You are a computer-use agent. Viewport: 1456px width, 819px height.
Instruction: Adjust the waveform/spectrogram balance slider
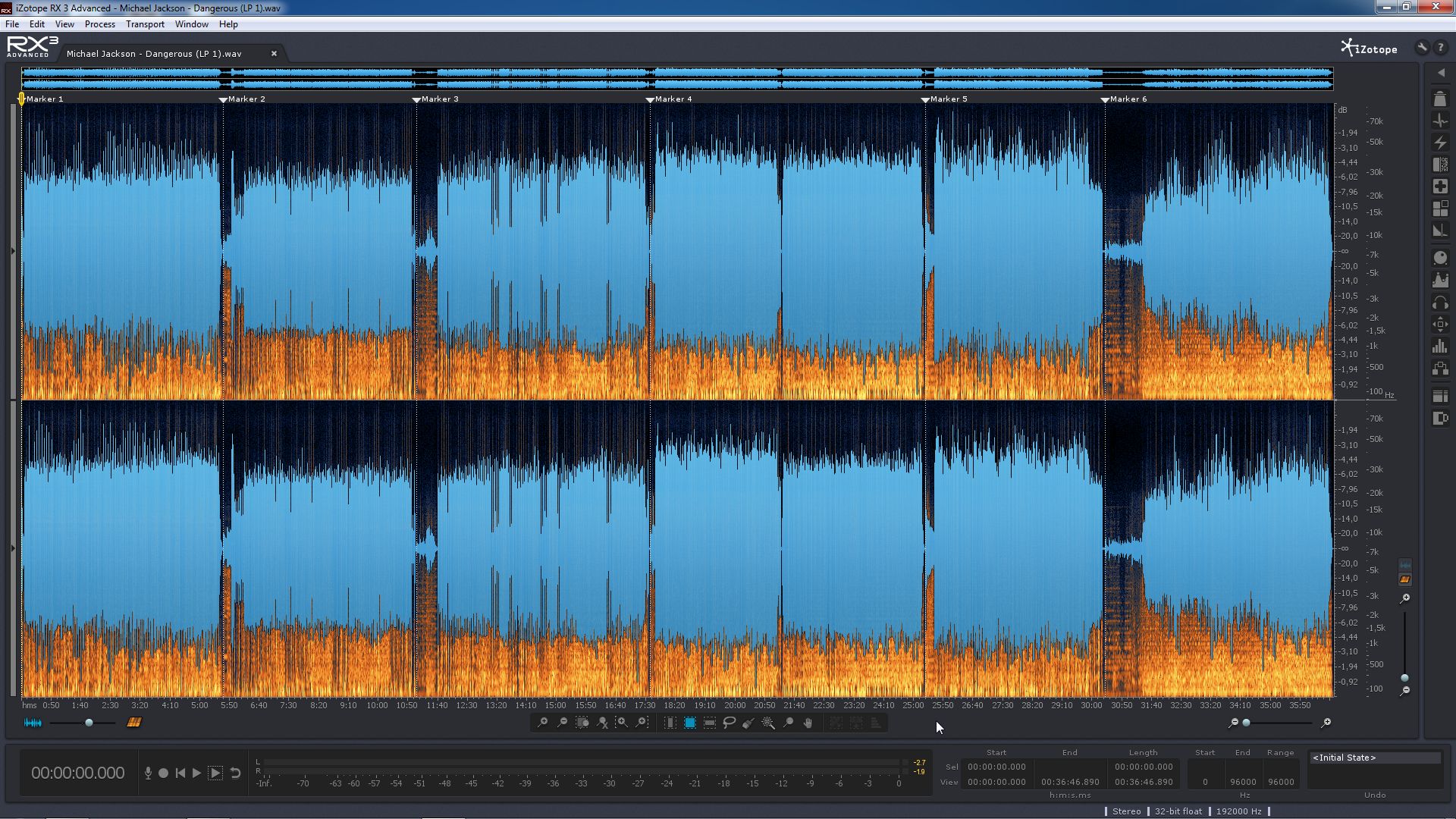[89, 723]
